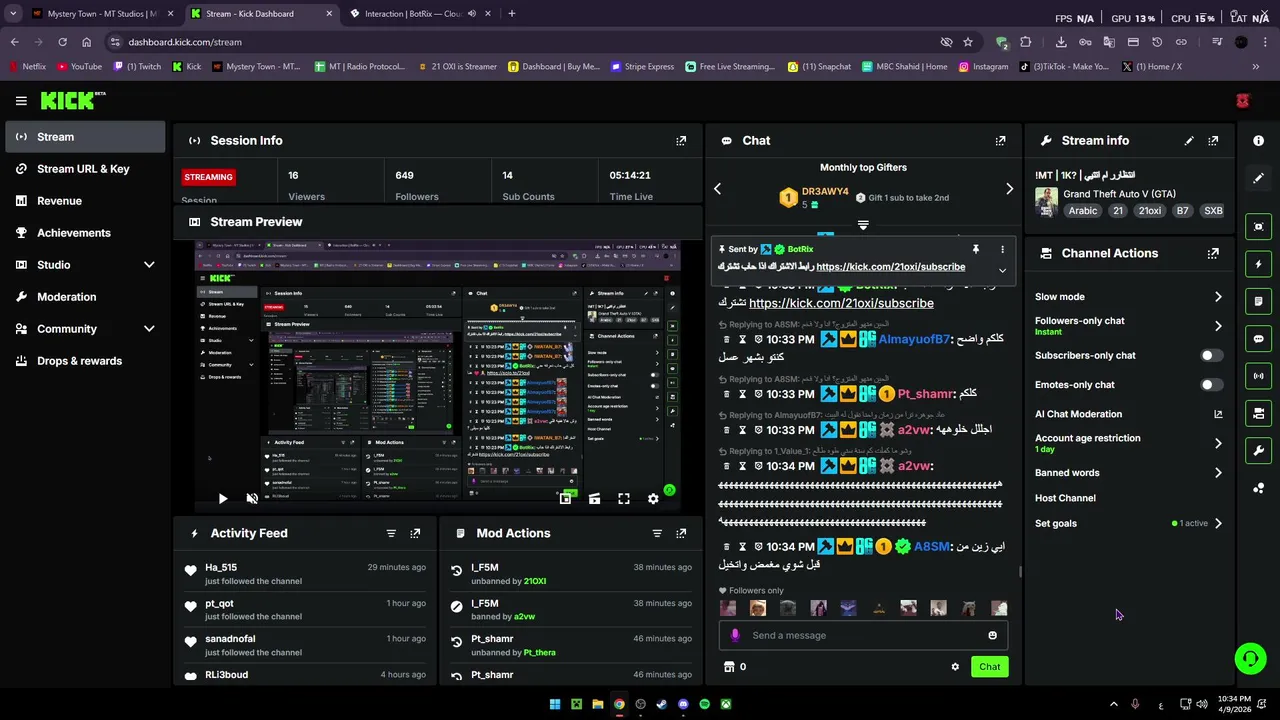Toggle the wrench stream info icon in right sidebar

pos(1258,450)
